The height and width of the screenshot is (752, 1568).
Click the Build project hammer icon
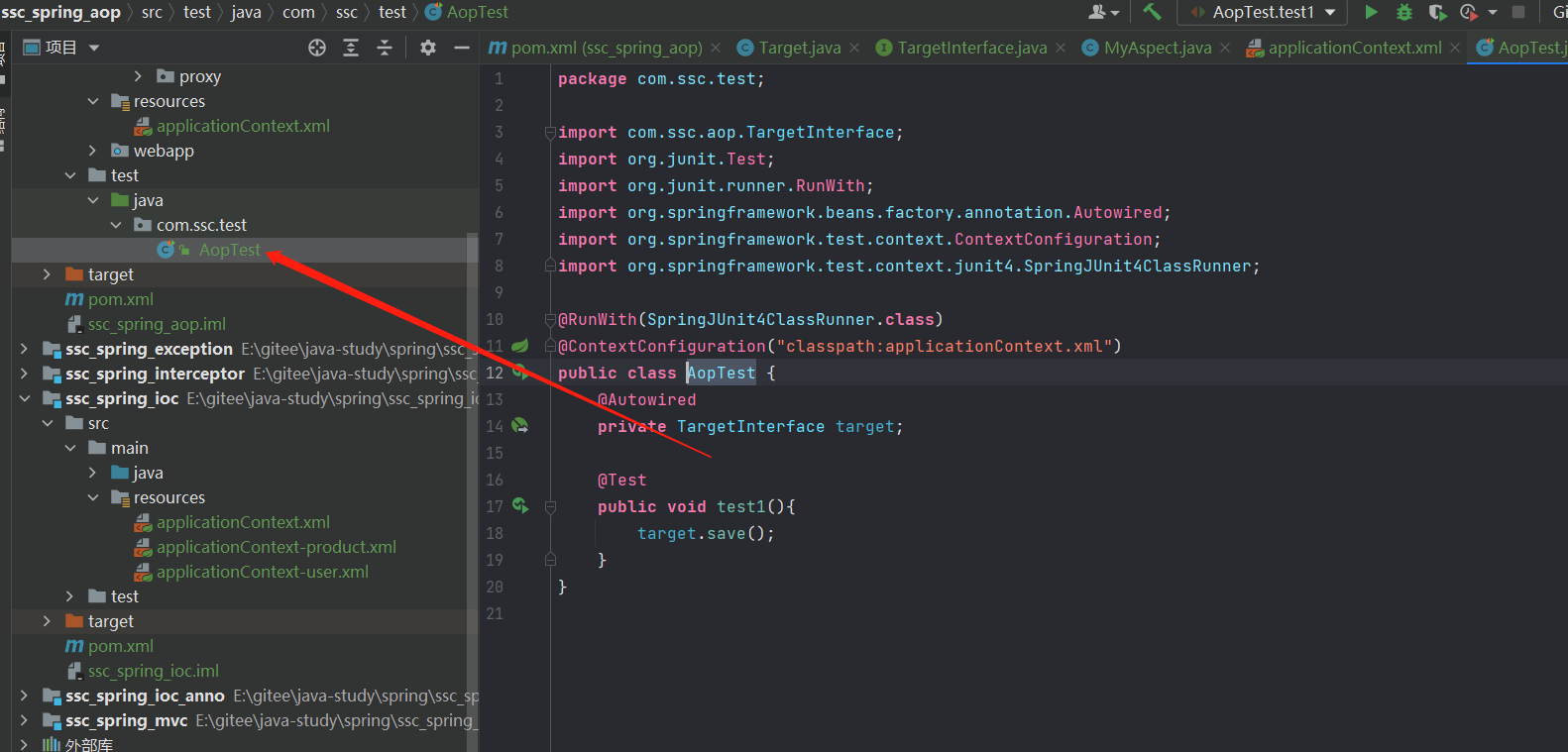tap(1152, 12)
